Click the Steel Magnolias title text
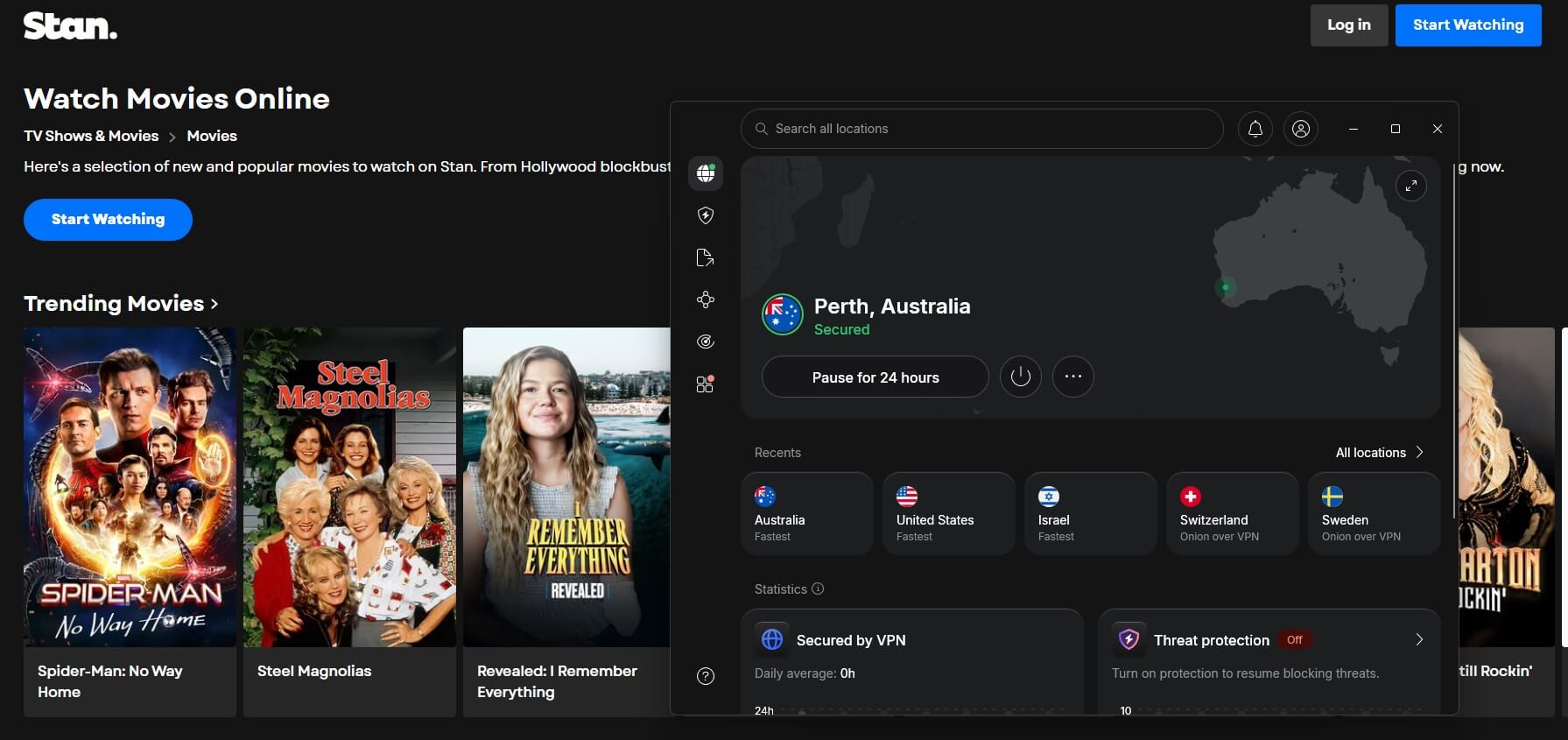 (x=314, y=671)
